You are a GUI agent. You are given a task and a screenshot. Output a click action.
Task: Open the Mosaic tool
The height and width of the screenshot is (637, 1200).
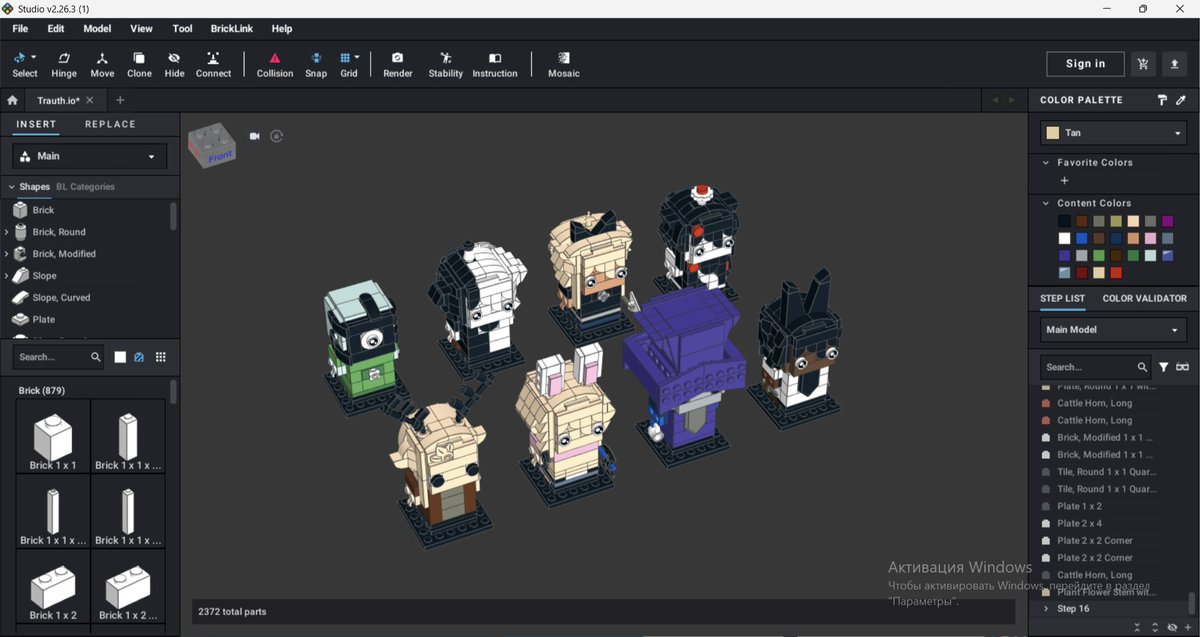tap(563, 65)
